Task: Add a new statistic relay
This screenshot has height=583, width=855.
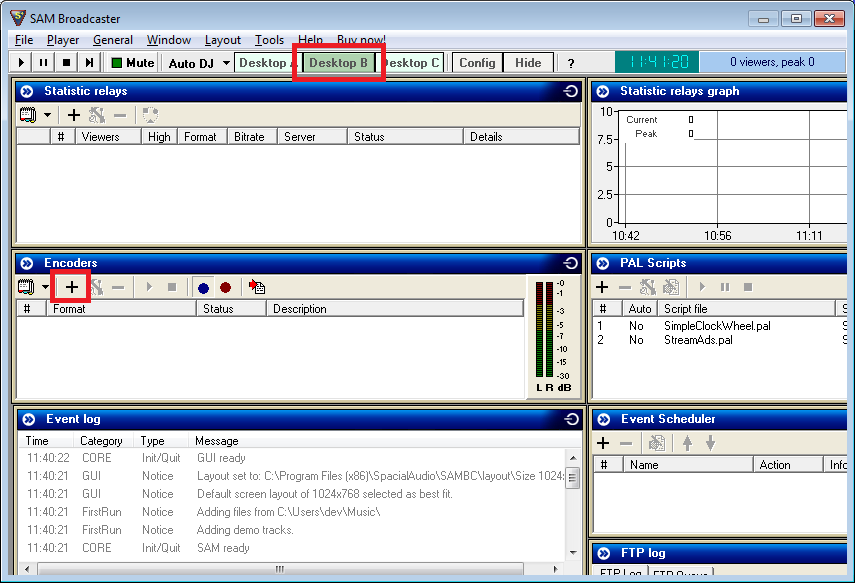Action: 73,114
